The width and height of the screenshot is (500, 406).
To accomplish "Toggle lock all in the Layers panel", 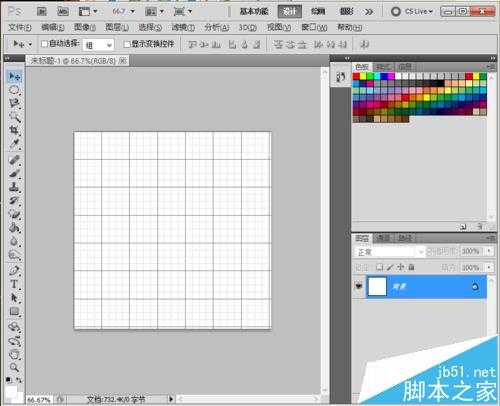I will tap(411, 267).
